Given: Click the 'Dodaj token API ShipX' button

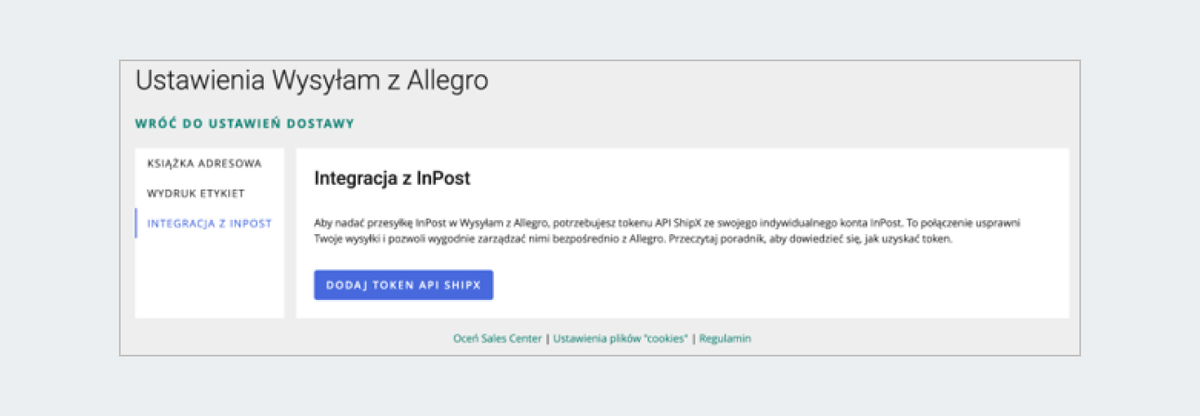Looking at the screenshot, I should click(404, 285).
